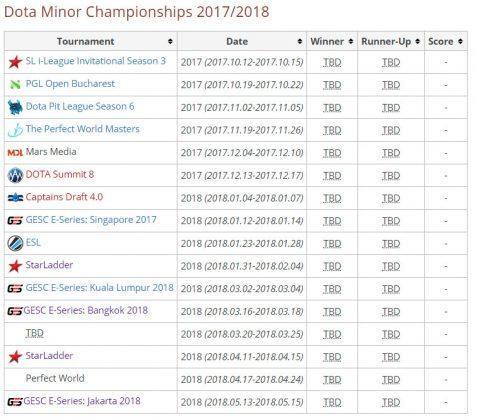The width and height of the screenshot is (477, 420).
Task: Open GESC E-Series: Jakarta 2018 link
Action: 82,401
